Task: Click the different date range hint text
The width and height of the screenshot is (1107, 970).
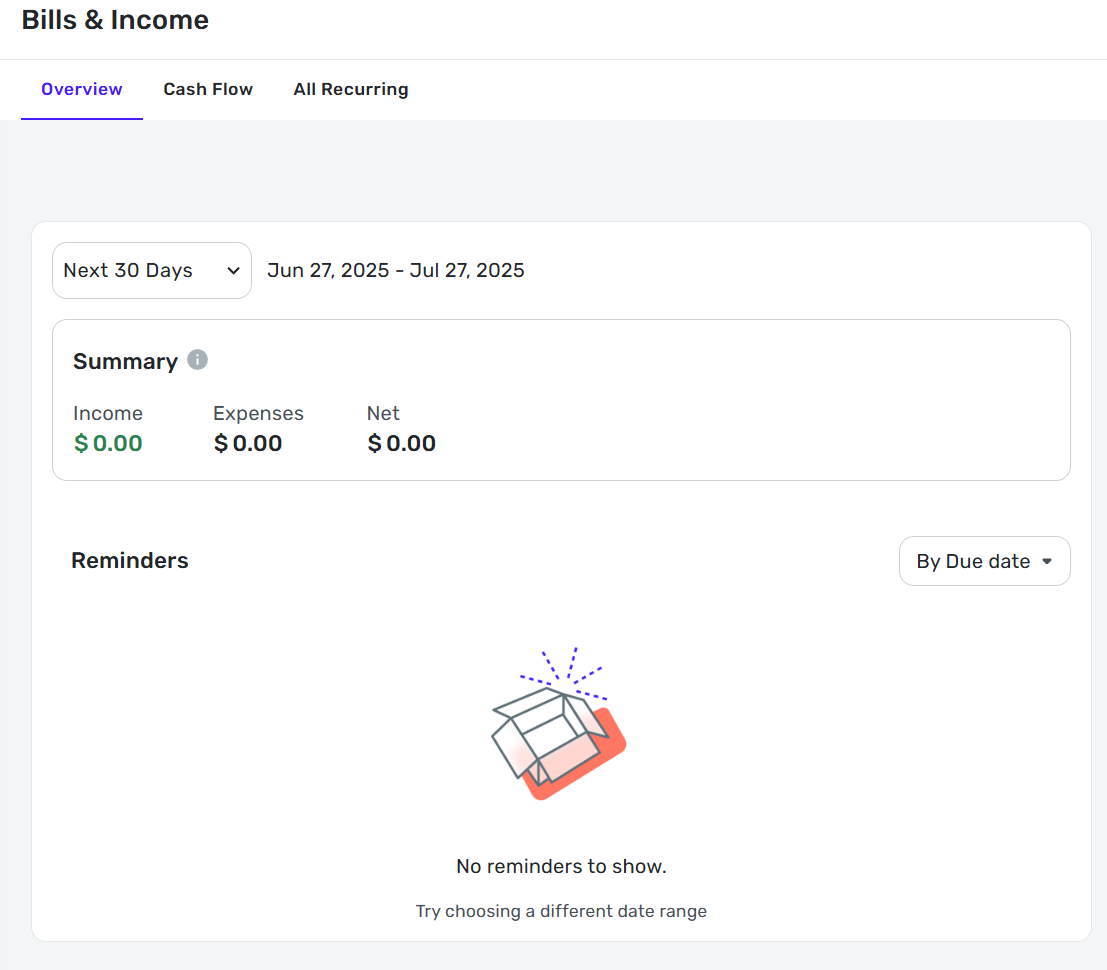Action: pos(561,912)
